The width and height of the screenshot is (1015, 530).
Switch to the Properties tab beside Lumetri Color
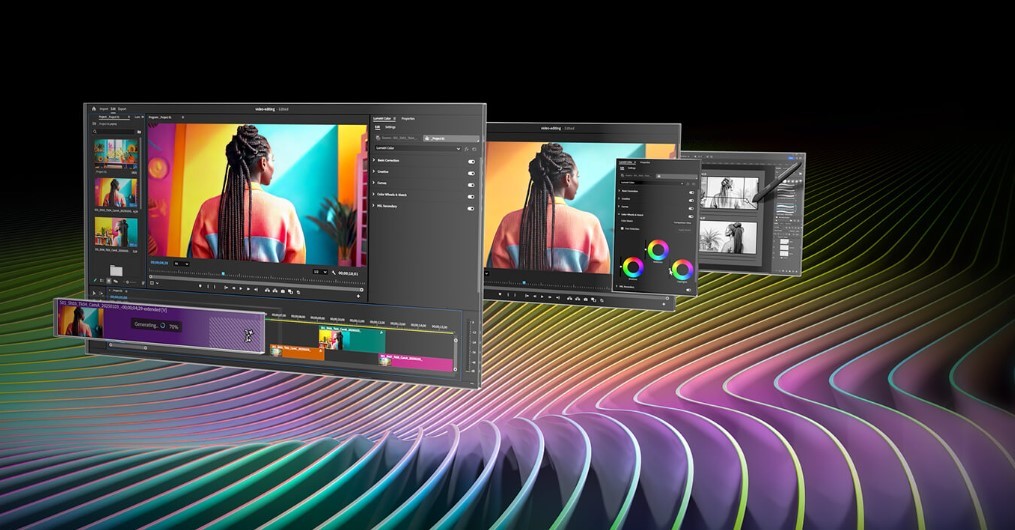pyautogui.click(x=410, y=118)
